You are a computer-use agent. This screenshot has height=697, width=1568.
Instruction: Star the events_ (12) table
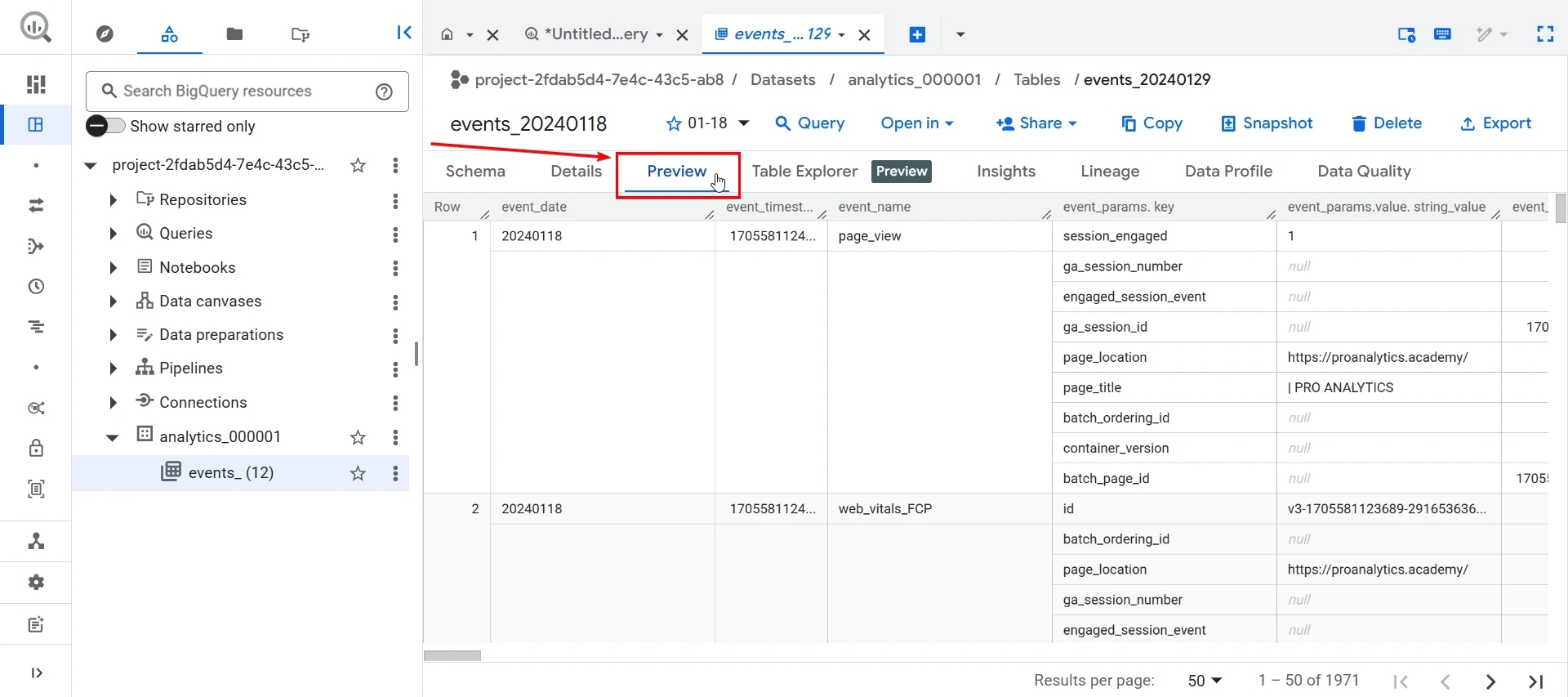[x=358, y=473]
